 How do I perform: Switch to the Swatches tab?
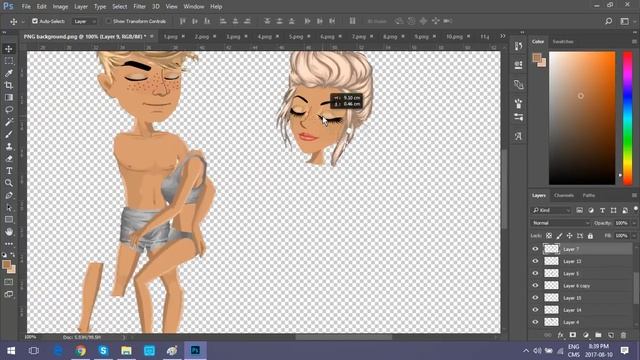point(563,42)
